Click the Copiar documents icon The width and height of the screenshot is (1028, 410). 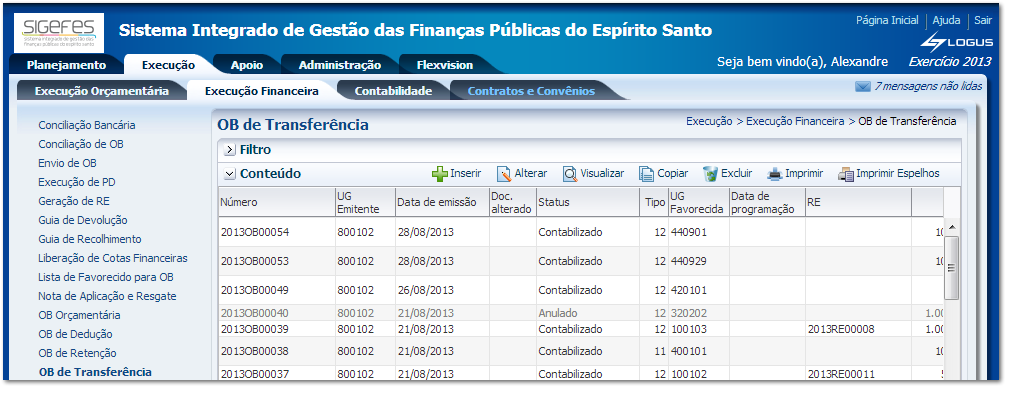647,174
